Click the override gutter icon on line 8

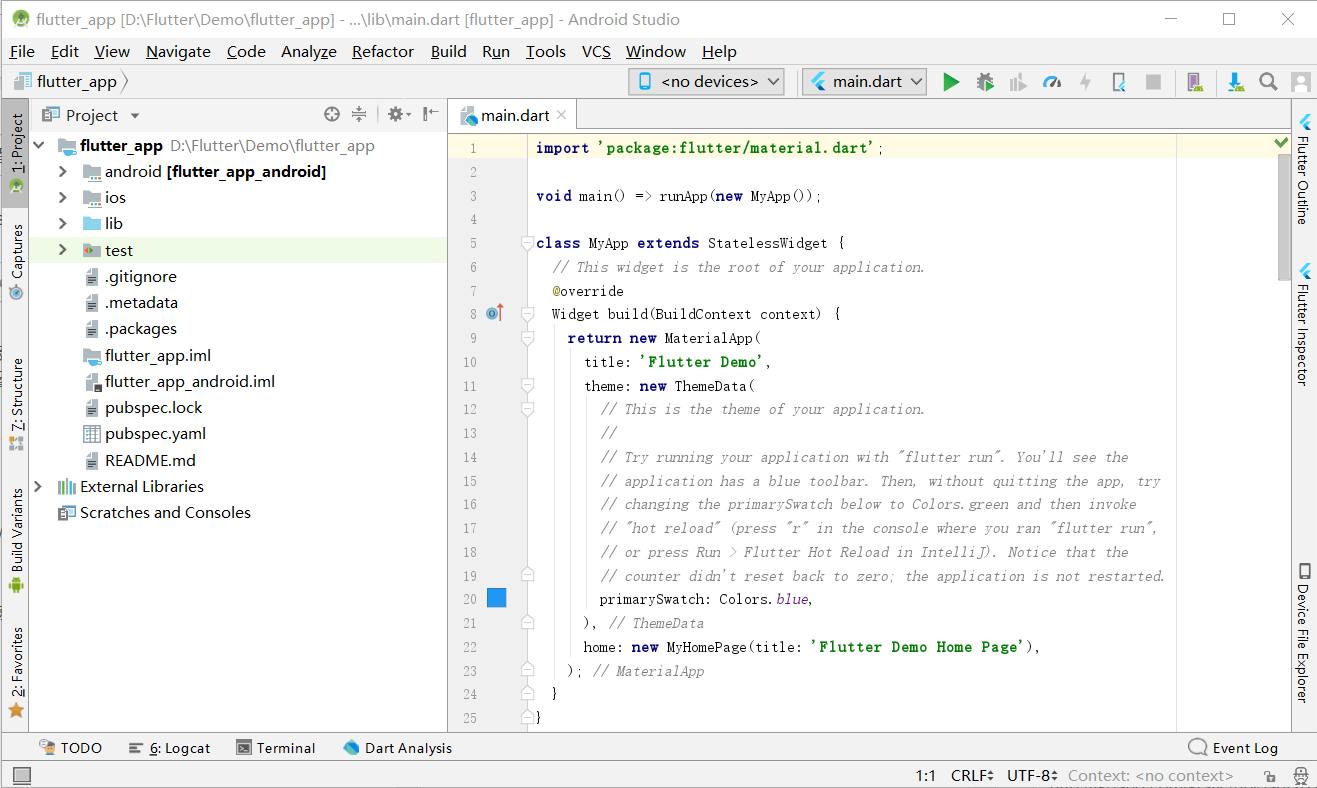point(494,314)
